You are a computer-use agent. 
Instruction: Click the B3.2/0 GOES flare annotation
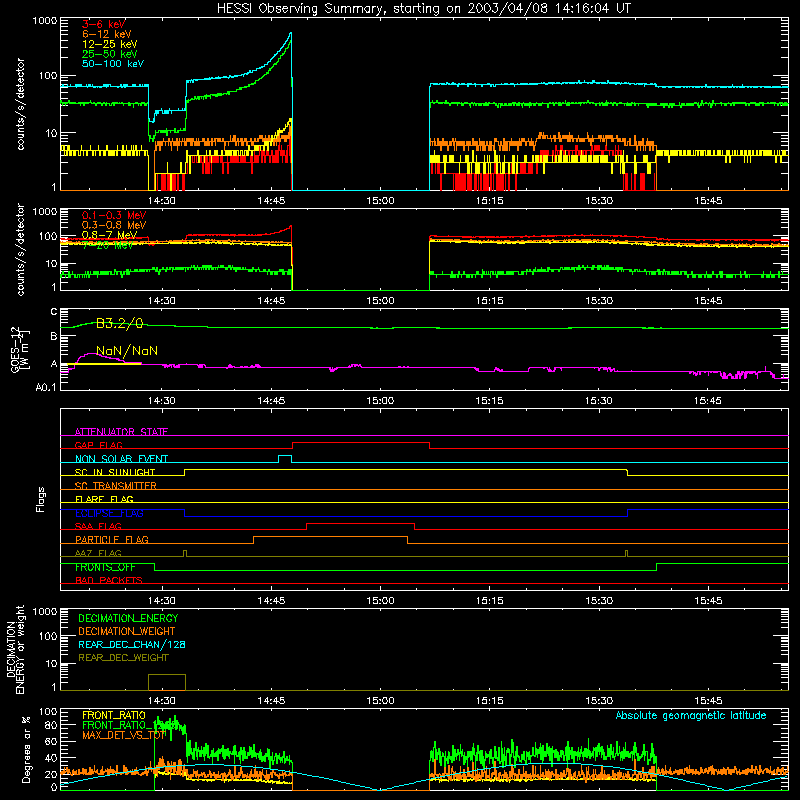pos(119,323)
